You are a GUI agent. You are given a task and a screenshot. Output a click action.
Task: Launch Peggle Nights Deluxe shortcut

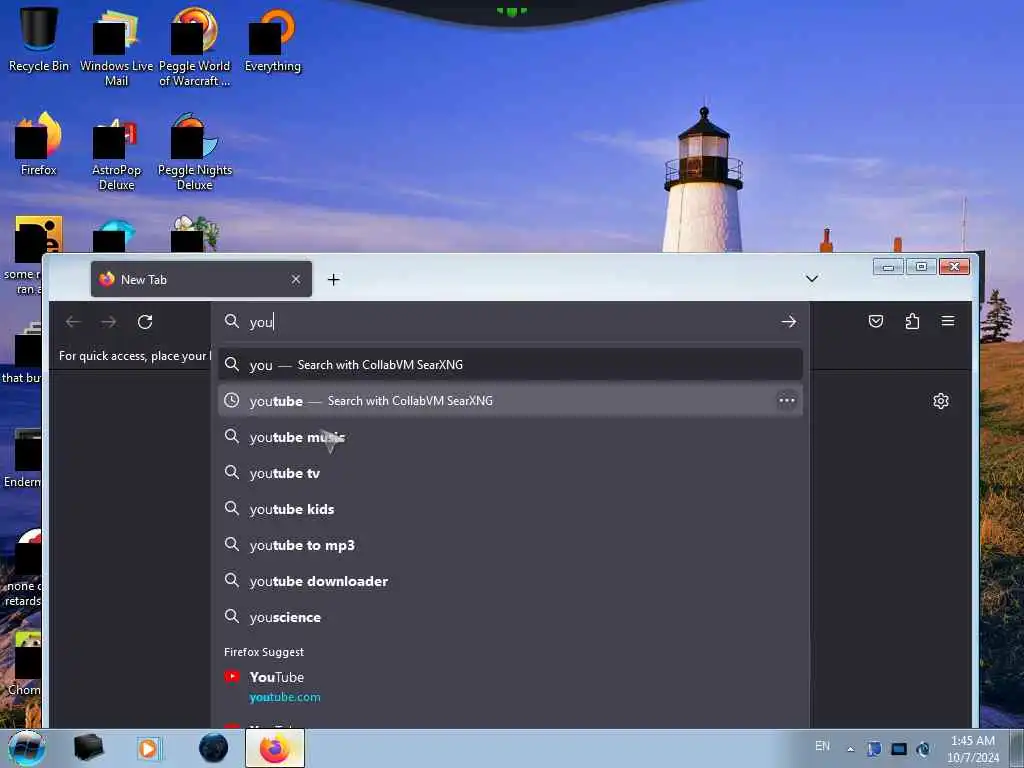[195, 152]
